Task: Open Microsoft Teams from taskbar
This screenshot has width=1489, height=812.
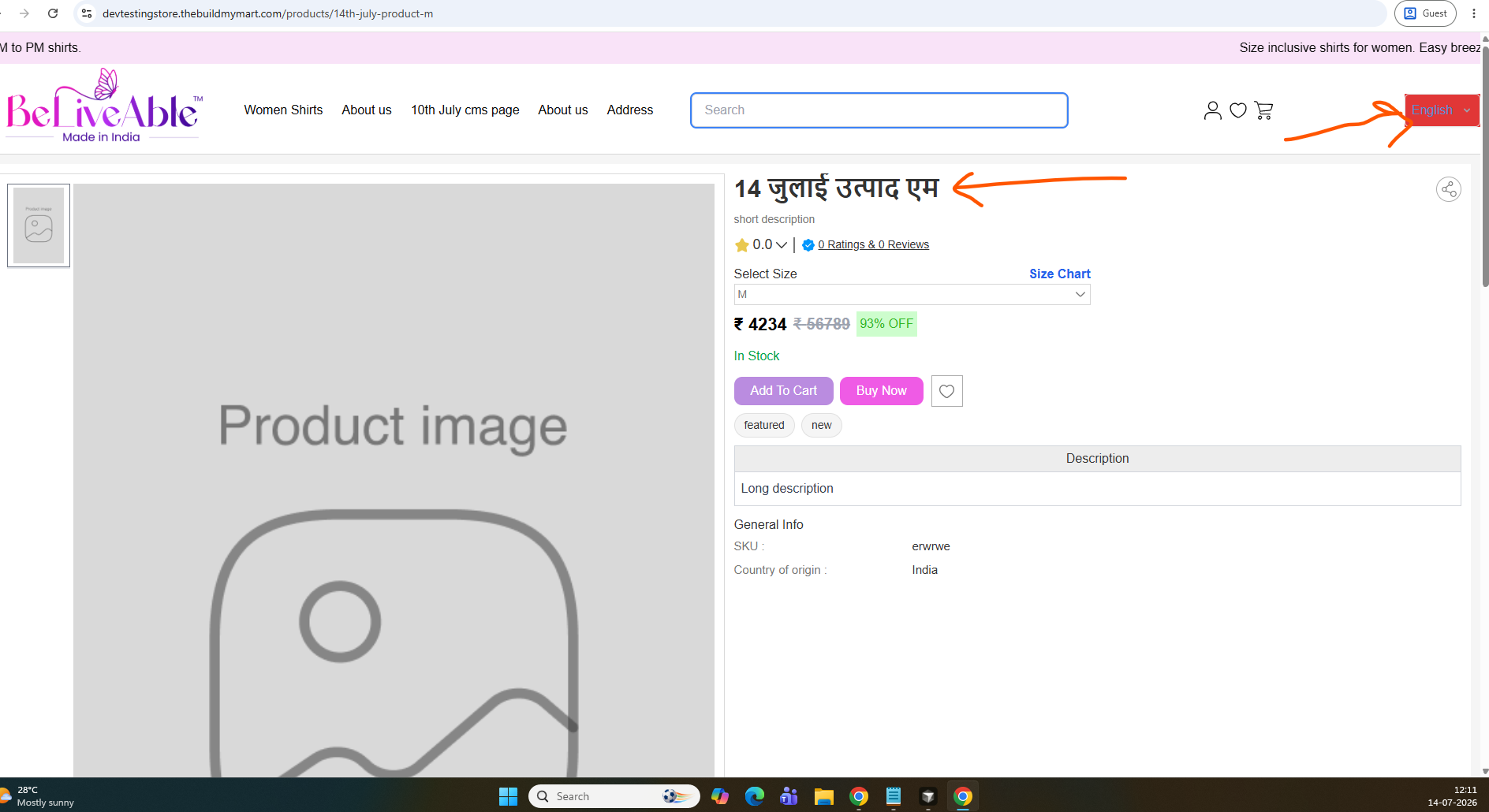Action: 789,796
